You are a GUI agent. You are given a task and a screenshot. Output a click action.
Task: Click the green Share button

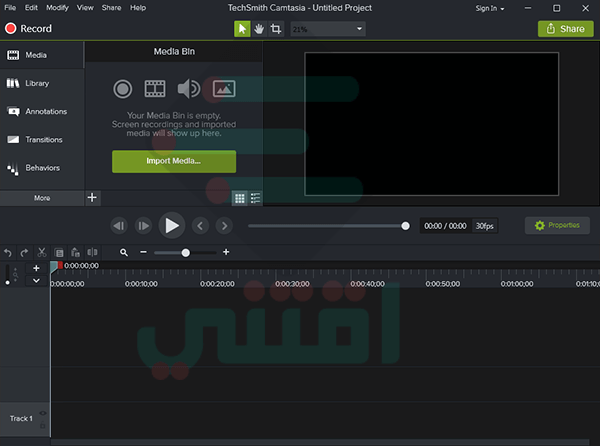[x=566, y=29]
